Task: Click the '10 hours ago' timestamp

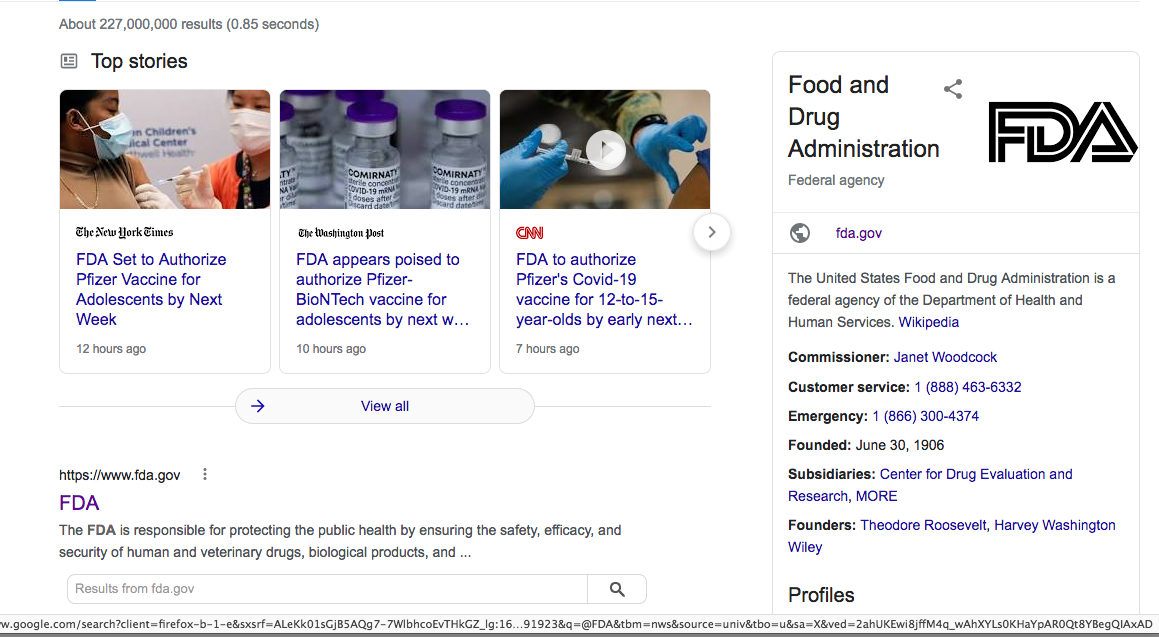Action: [x=331, y=349]
